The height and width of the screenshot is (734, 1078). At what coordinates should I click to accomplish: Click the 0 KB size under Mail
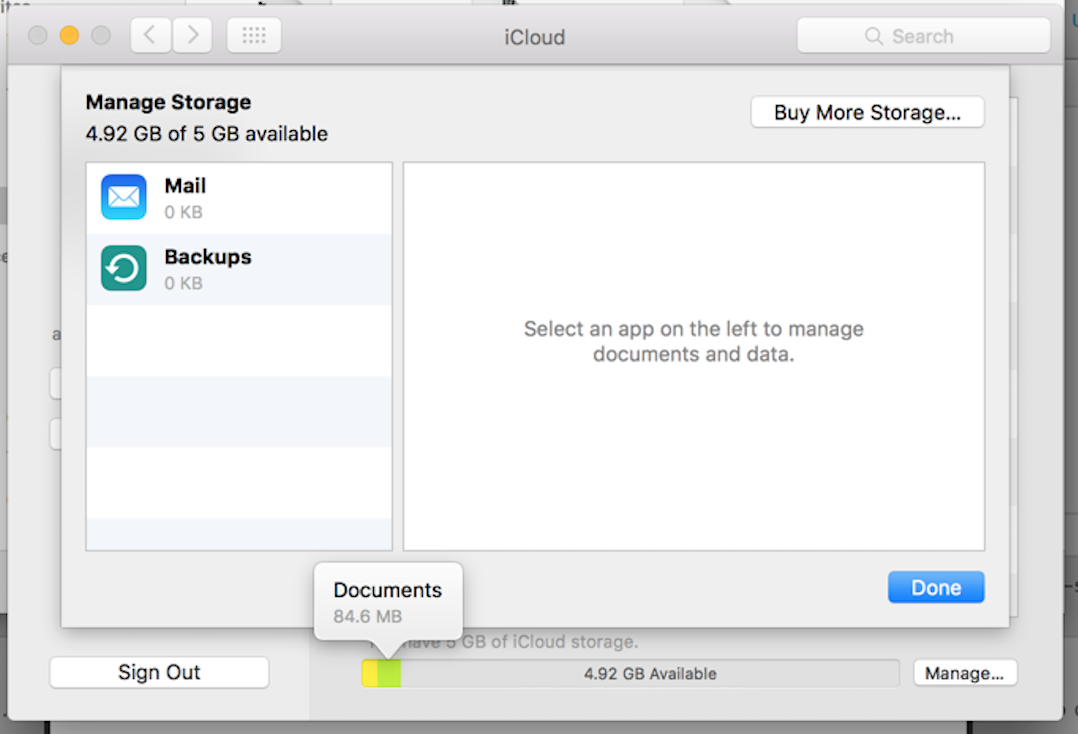[184, 212]
